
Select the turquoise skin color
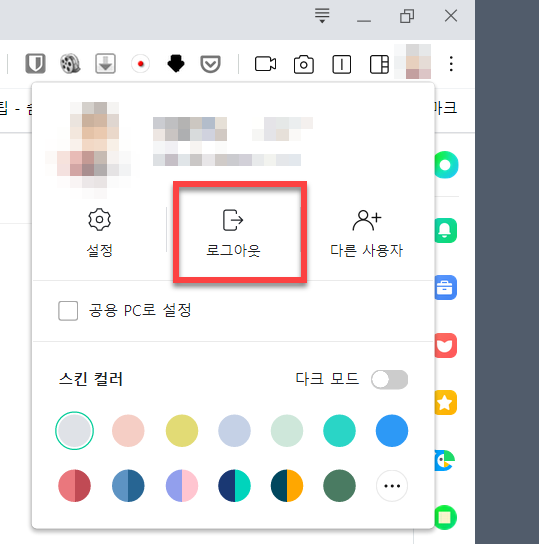pyautogui.click(x=339, y=431)
